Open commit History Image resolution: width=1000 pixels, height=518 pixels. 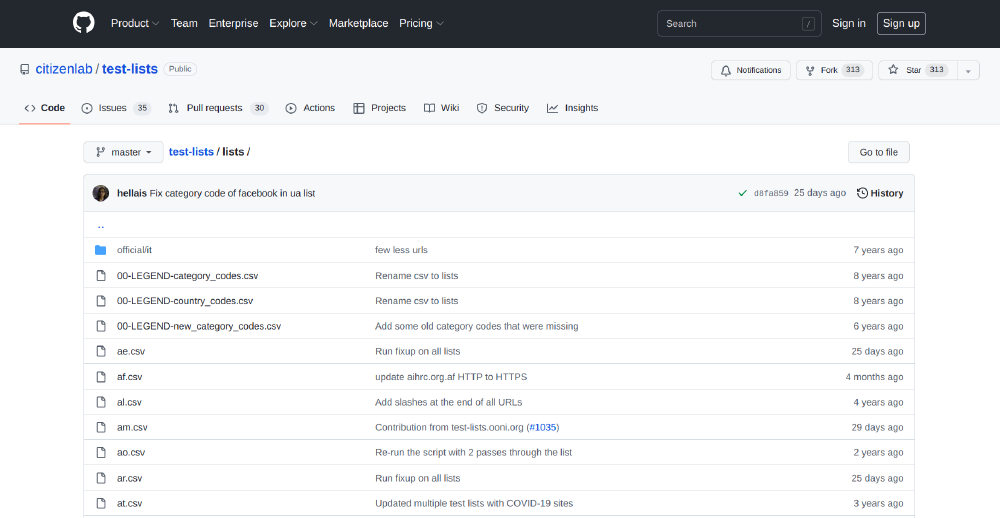point(880,193)
